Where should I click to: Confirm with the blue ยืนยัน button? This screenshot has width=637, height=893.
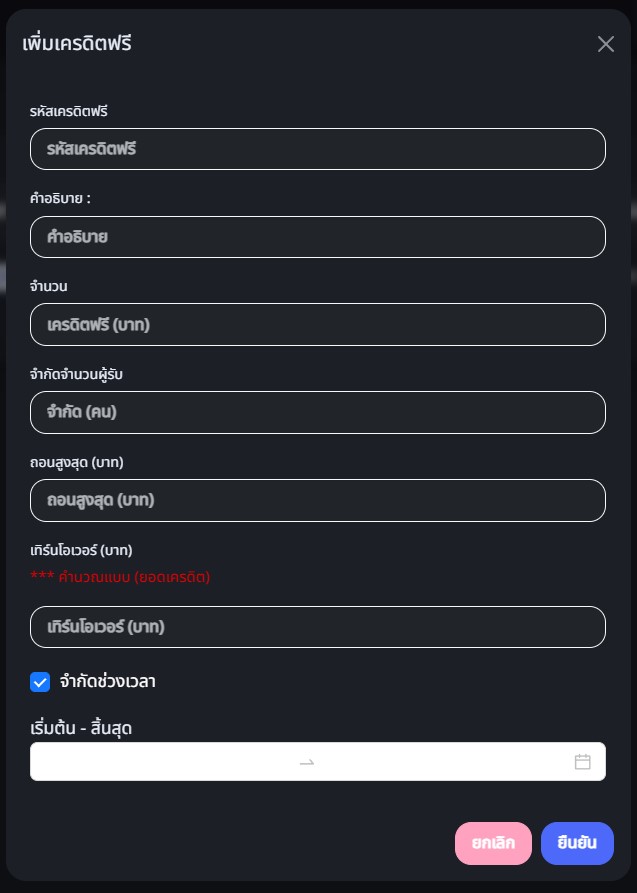[x=577, y=843]
